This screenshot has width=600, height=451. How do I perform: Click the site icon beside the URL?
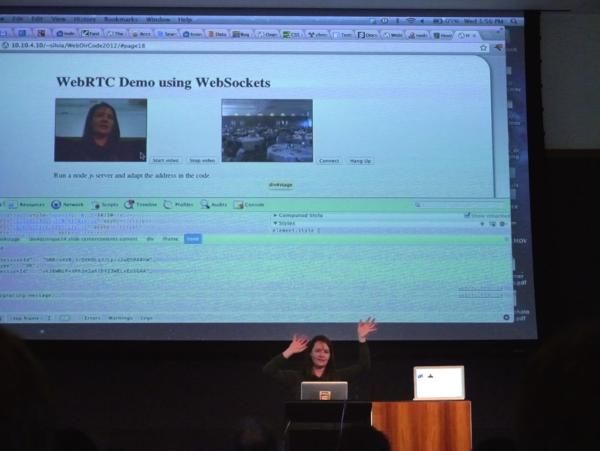(5, 46)
